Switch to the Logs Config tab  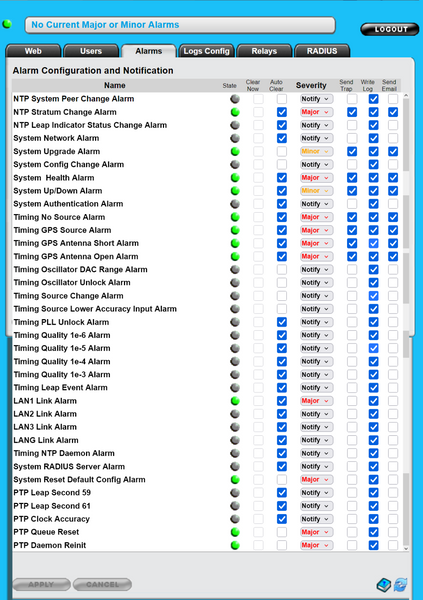pyautogui.click(x=206, y=51)
